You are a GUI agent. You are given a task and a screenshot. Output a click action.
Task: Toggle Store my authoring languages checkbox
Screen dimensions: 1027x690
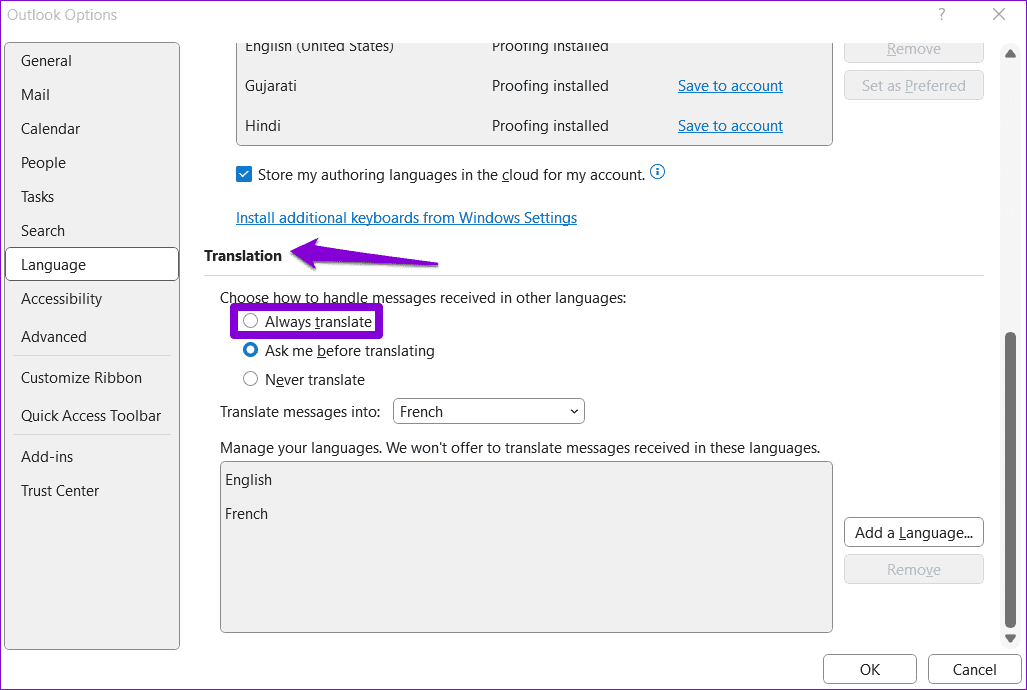pyautogui.click(x=244, y=174)
